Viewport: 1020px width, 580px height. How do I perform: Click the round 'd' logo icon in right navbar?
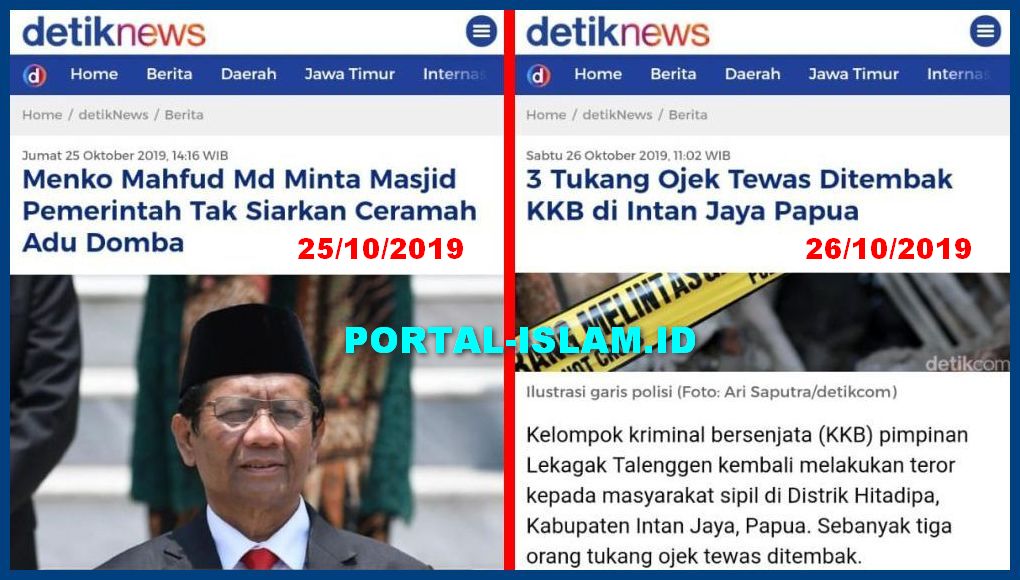pos(539,75)
